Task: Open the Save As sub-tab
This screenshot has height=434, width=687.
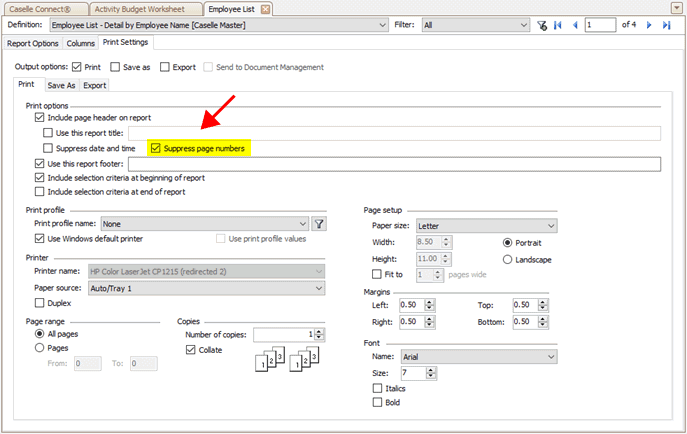Action: (61, 85)
